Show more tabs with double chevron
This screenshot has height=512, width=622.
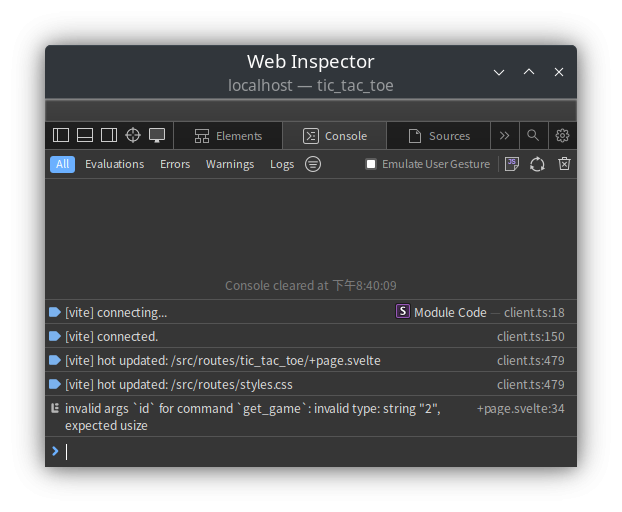[x=504, y=136]
